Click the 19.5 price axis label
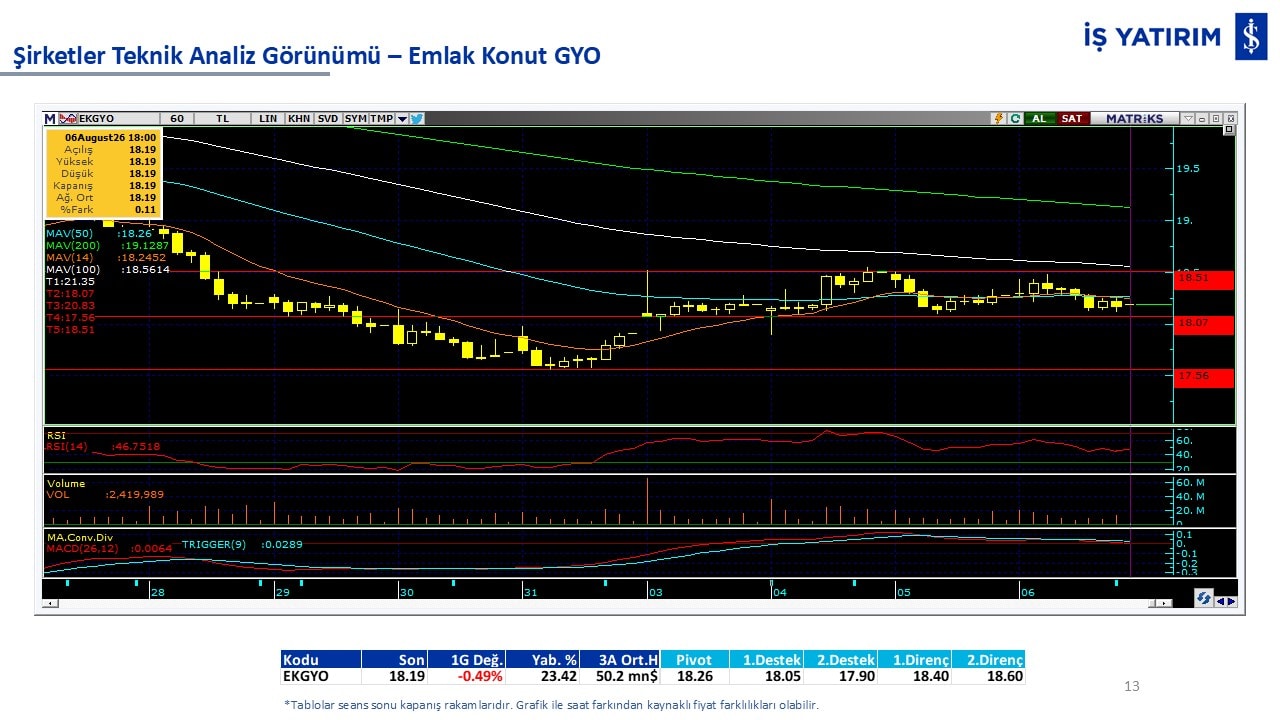 [x=1188, y=168]
